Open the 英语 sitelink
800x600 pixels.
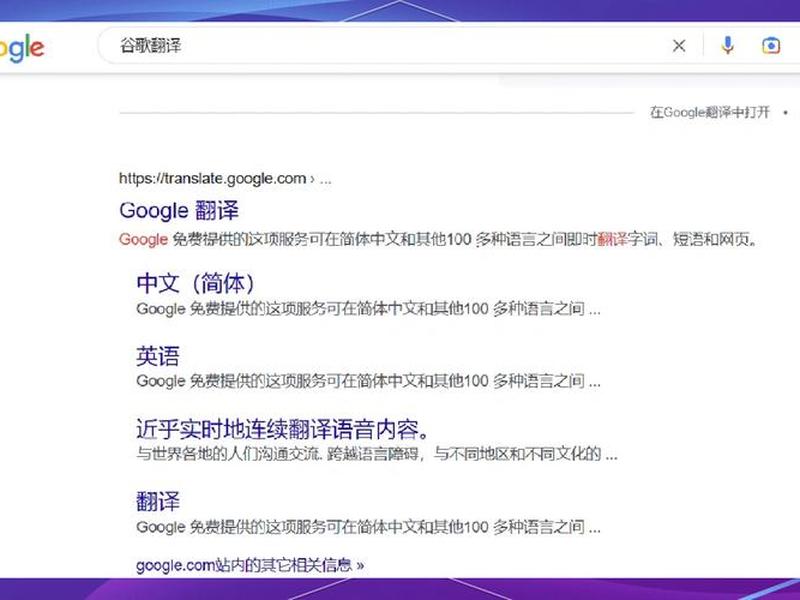click(x=158, y=356)
